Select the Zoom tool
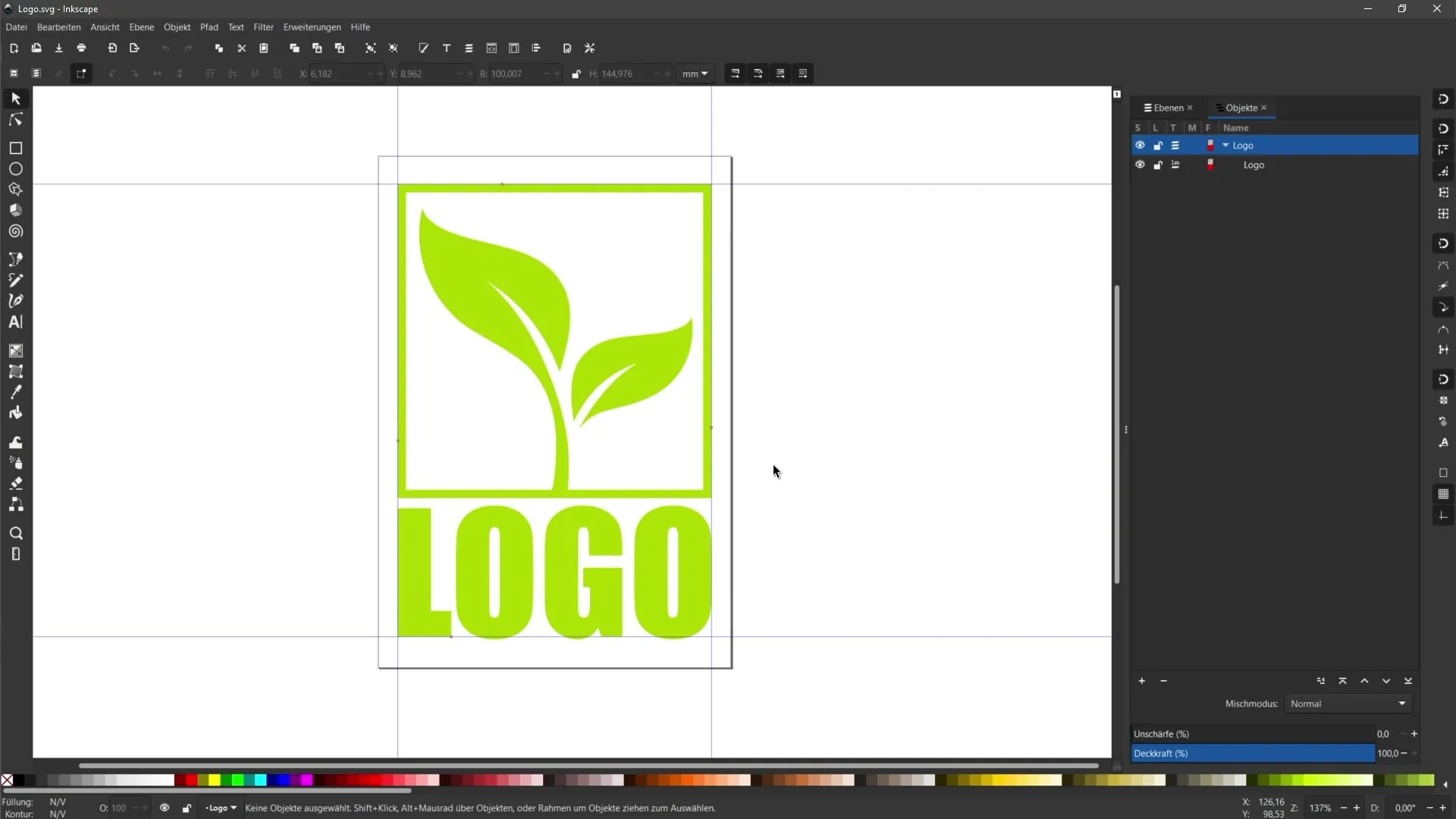 15,532
